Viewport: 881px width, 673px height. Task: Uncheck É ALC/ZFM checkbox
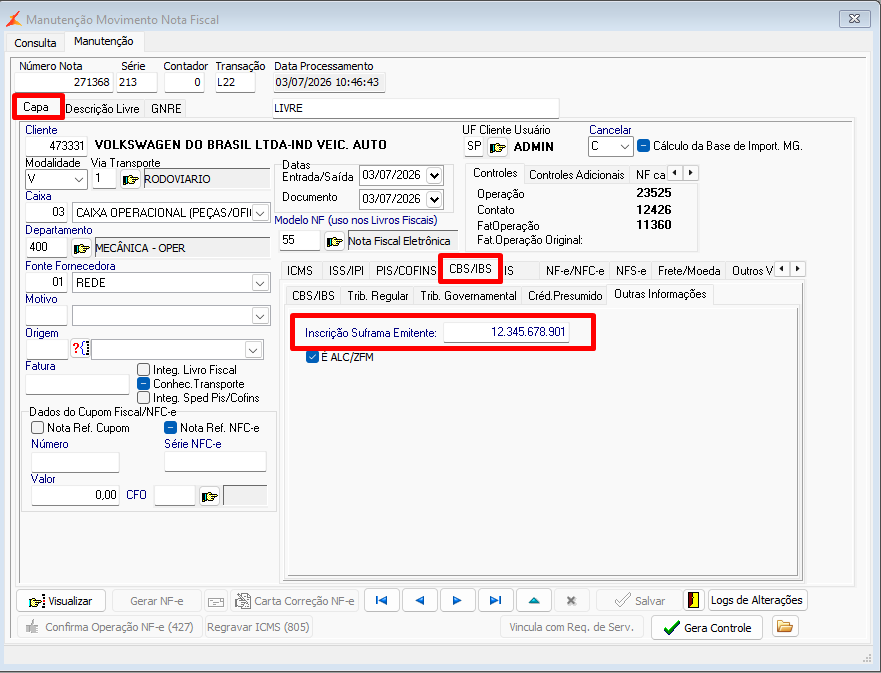[x=312, y=357]
